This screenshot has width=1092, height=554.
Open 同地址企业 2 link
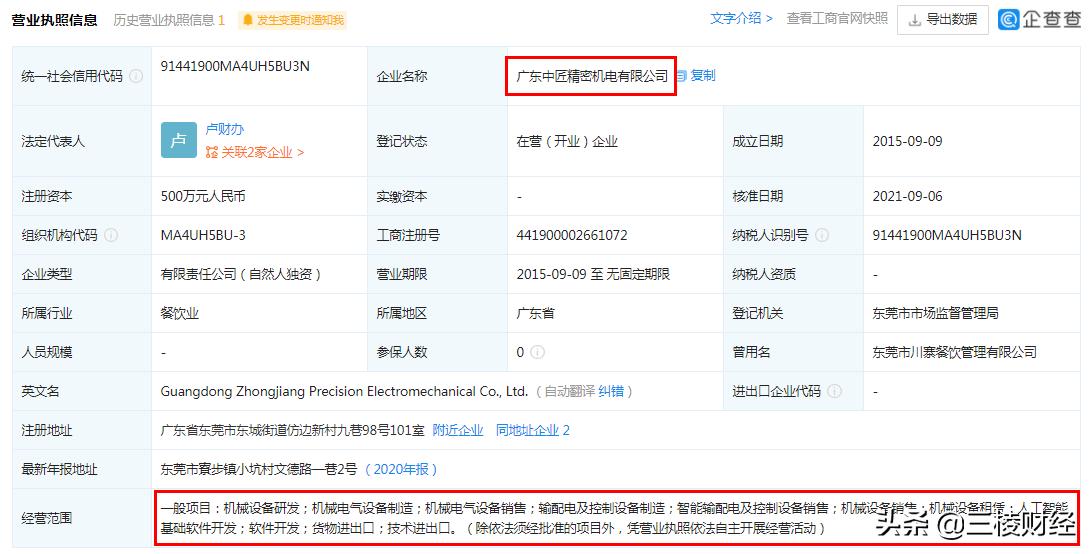coord(533,431)
